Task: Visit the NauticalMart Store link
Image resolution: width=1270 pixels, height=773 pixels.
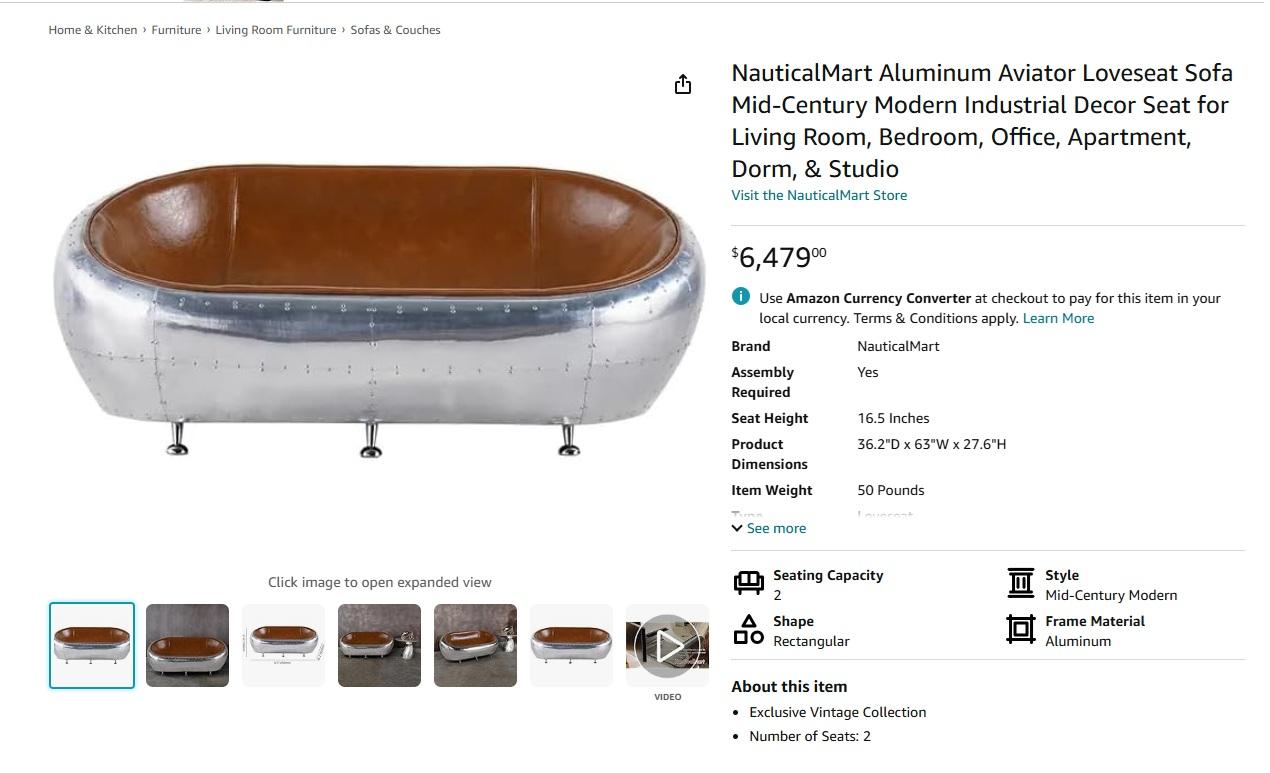Action: coord(819,195)
